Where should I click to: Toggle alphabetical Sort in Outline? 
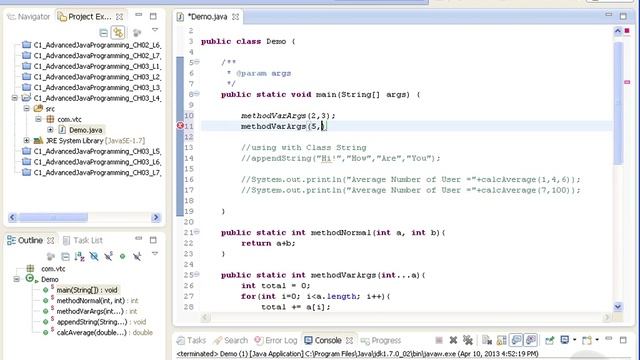click(x=80, y=256)
